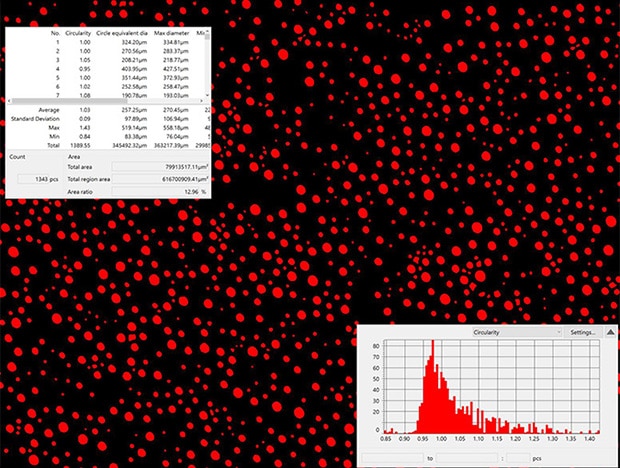
Task: Click the Total region area value field
Action: (x=160, y=179)
